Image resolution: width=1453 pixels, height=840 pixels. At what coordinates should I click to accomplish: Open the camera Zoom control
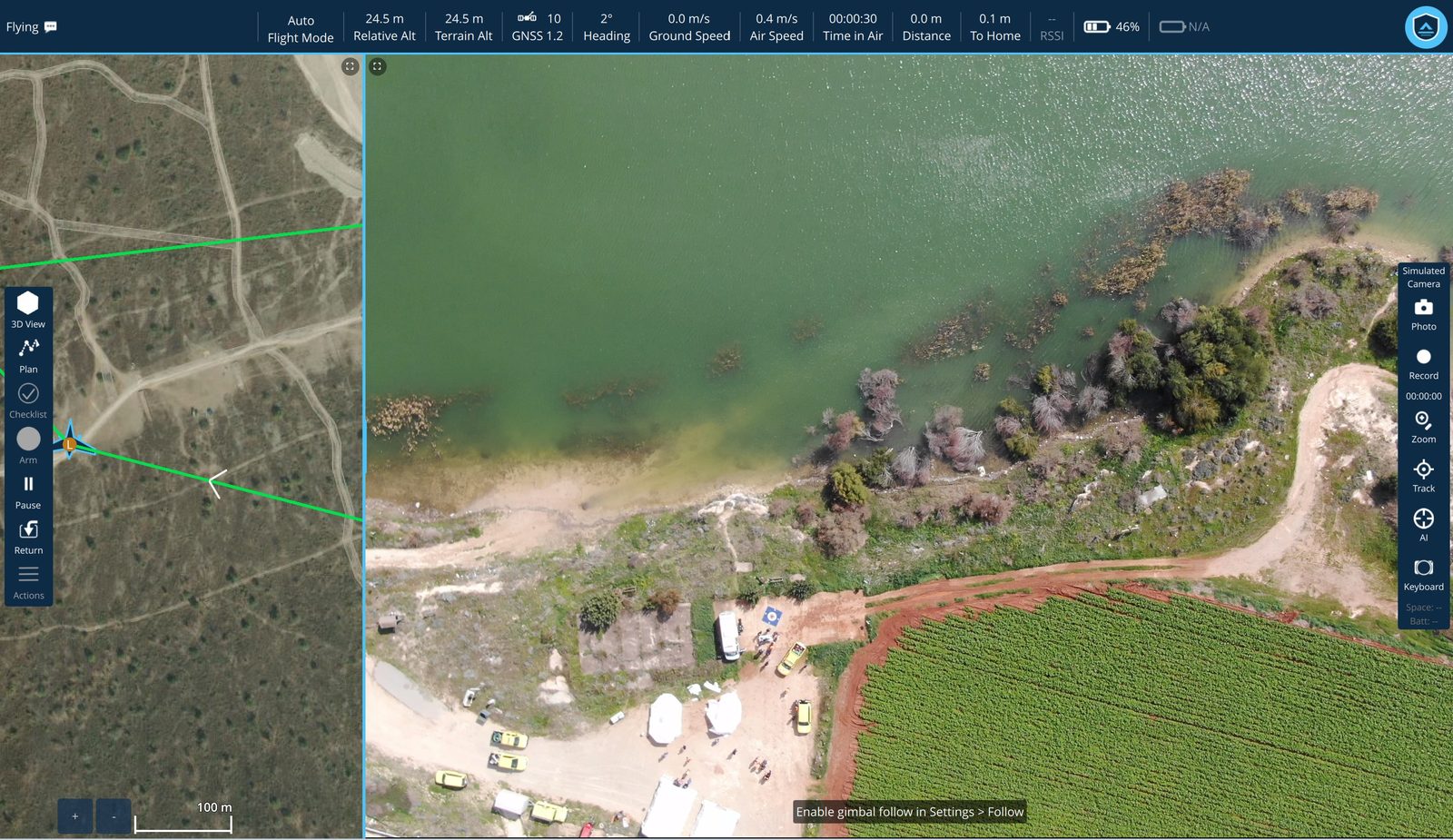pyautogui.click(x=1423, y=427)
